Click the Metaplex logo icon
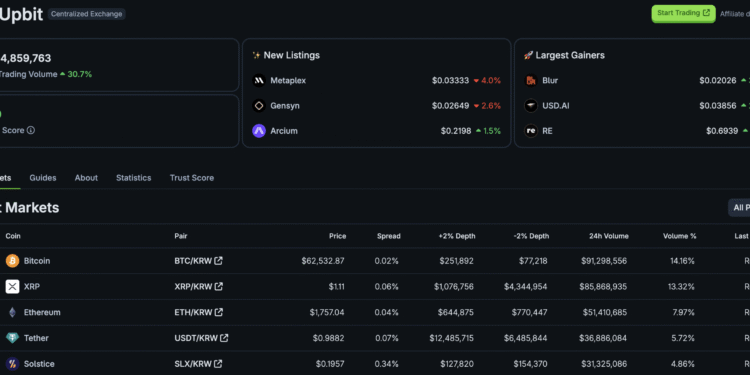The image size is (750, 375). click(x=259, y=80)
